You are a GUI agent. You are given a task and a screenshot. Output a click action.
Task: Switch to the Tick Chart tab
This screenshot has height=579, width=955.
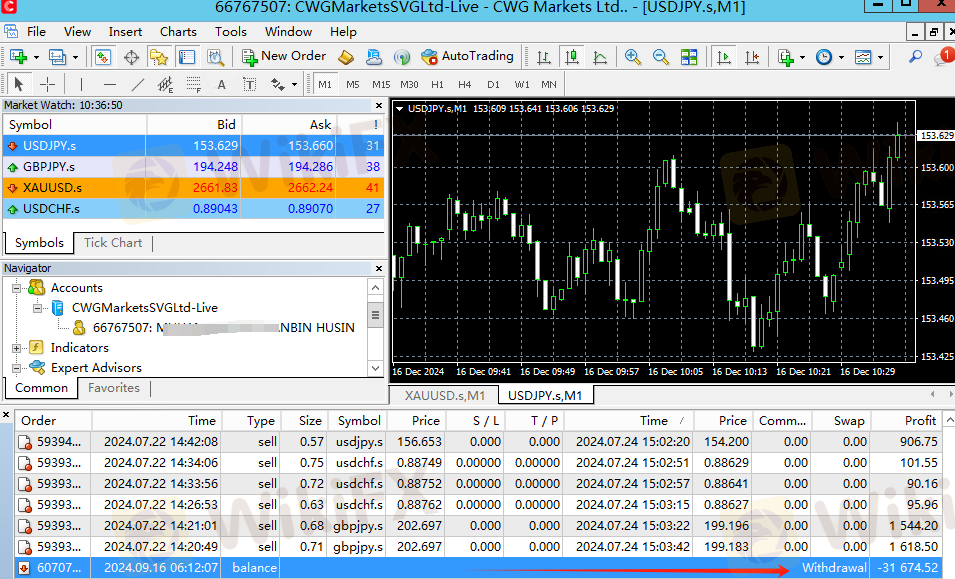[113, 243]
